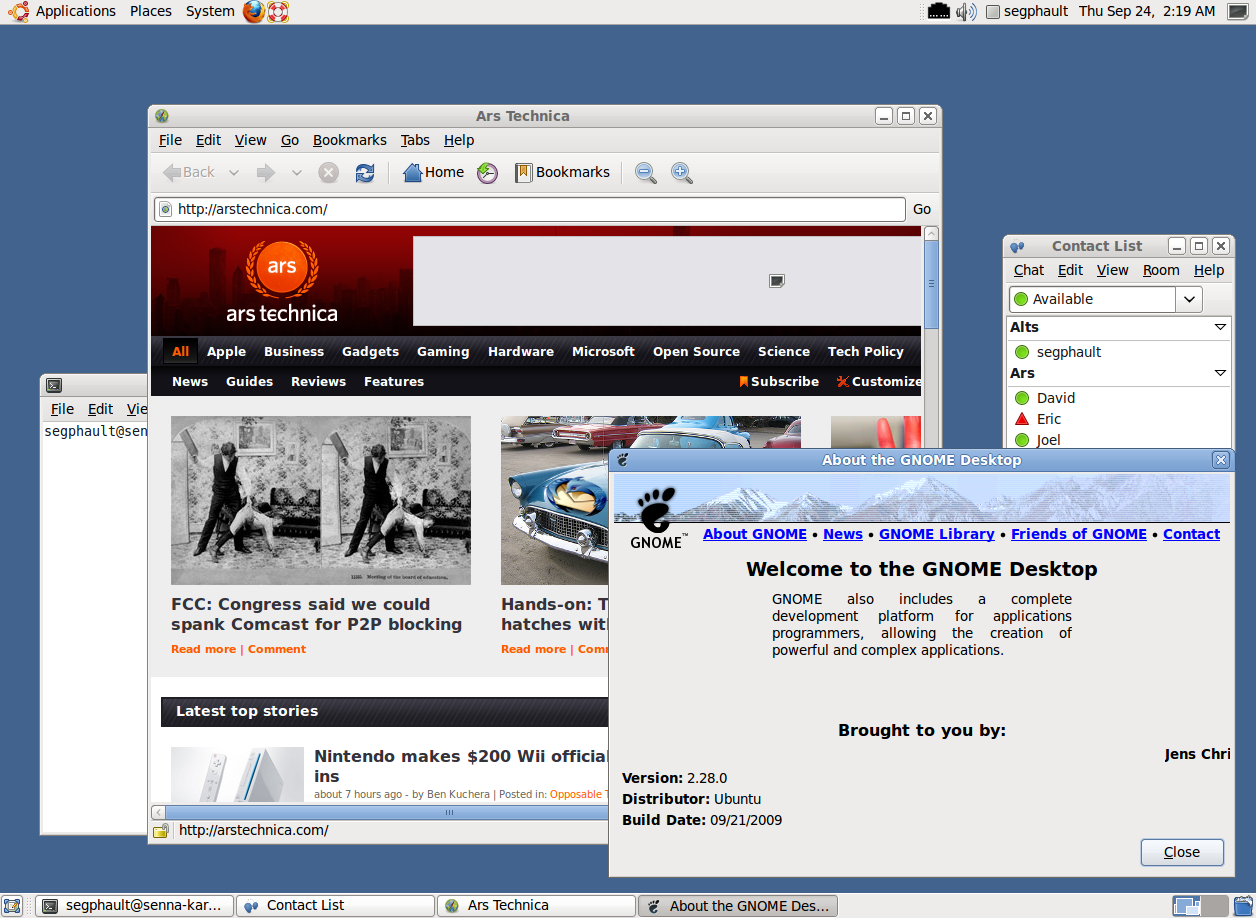The height and width of the screenshot is (918, 1256).
Task: Select the All category tab
Action: tap(180, 352)
